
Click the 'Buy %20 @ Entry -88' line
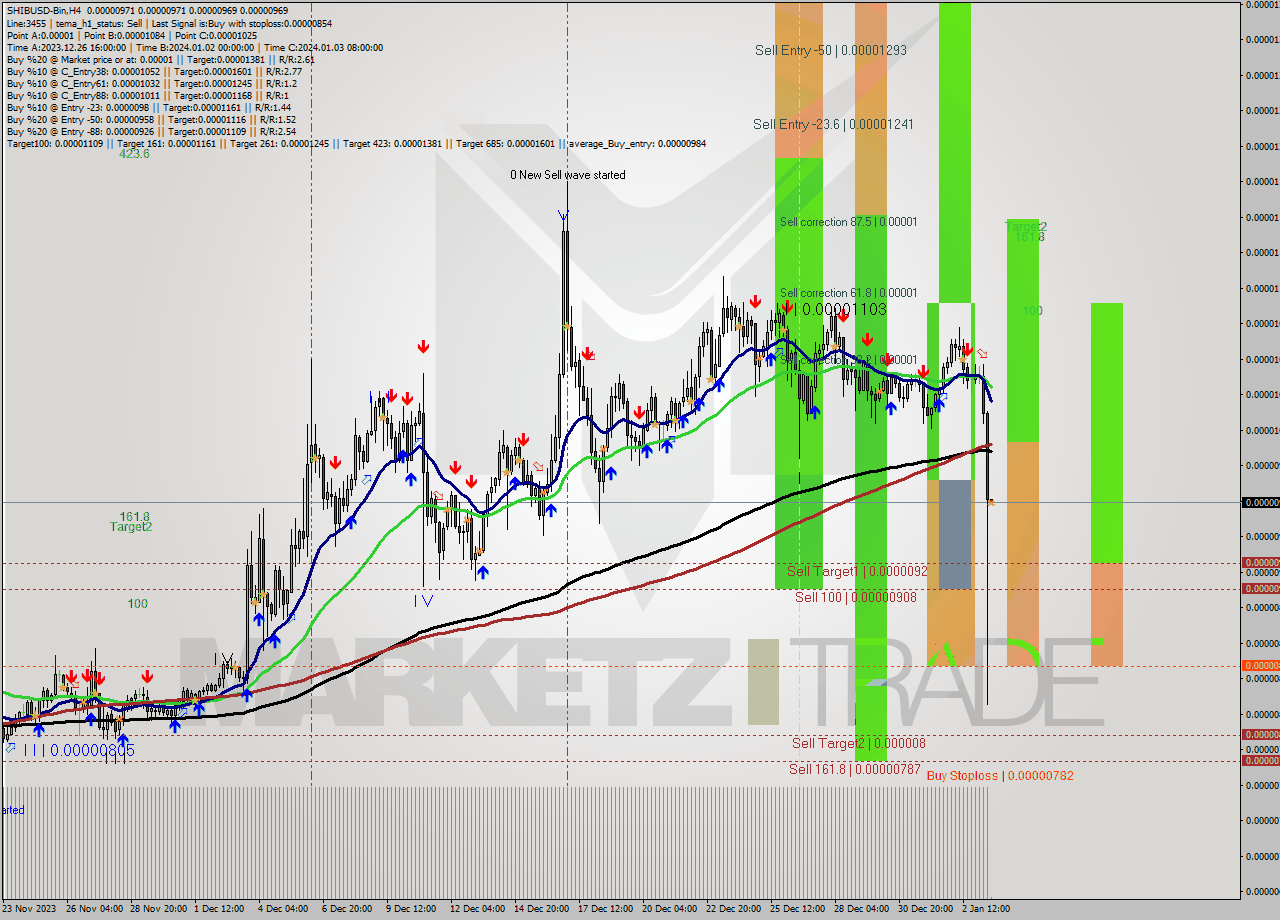(151, 131)
